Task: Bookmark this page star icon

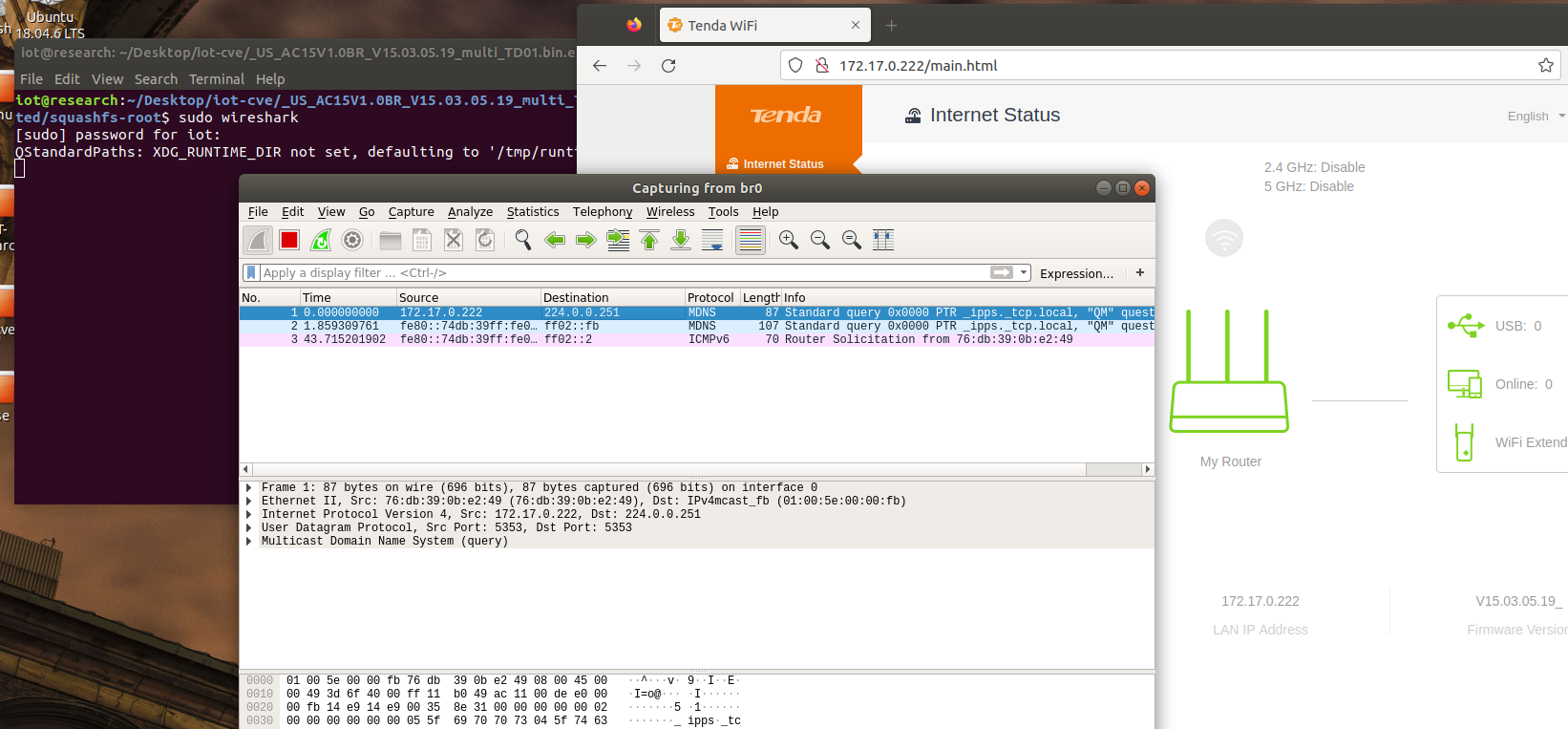Action: coord(1546,65)
